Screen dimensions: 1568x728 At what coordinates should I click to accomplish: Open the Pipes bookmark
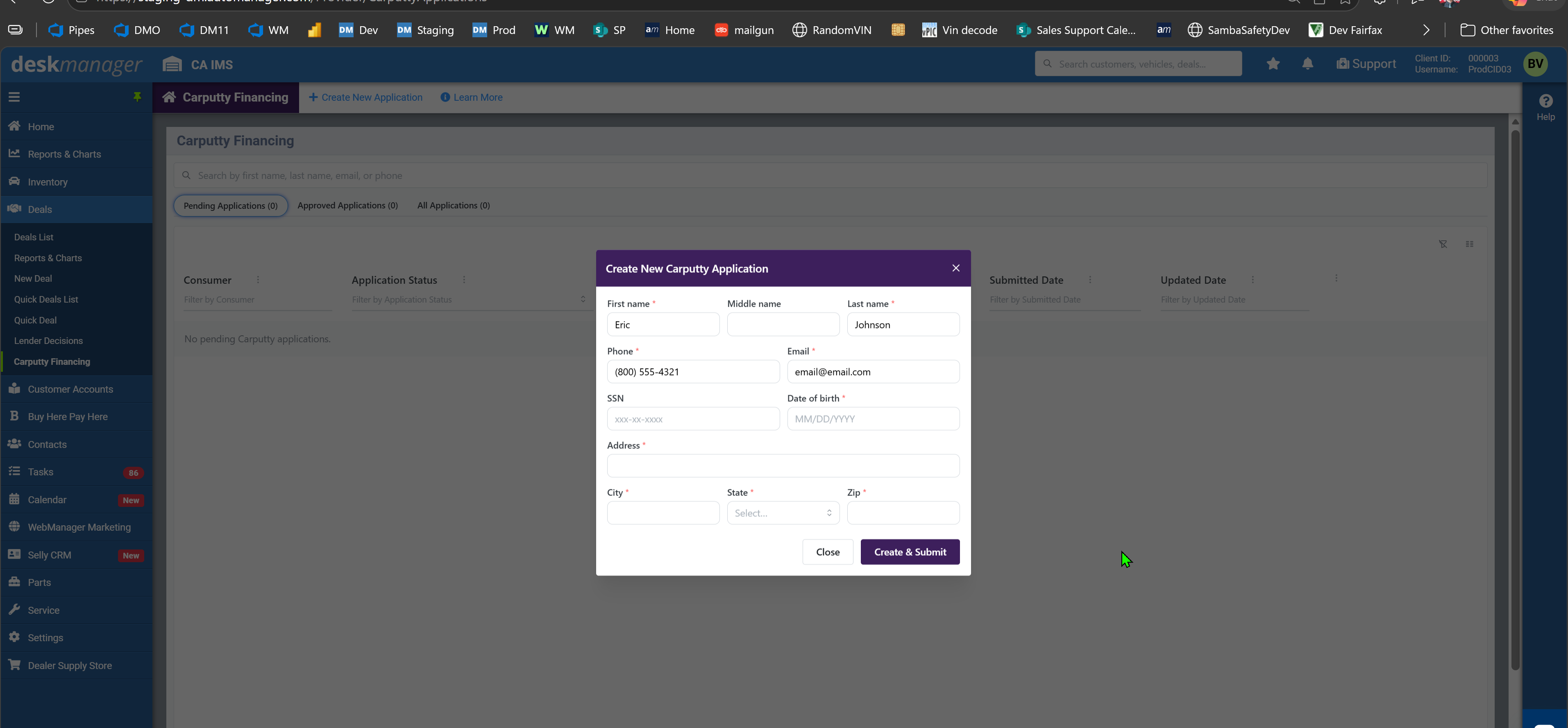tap(71, 30)
